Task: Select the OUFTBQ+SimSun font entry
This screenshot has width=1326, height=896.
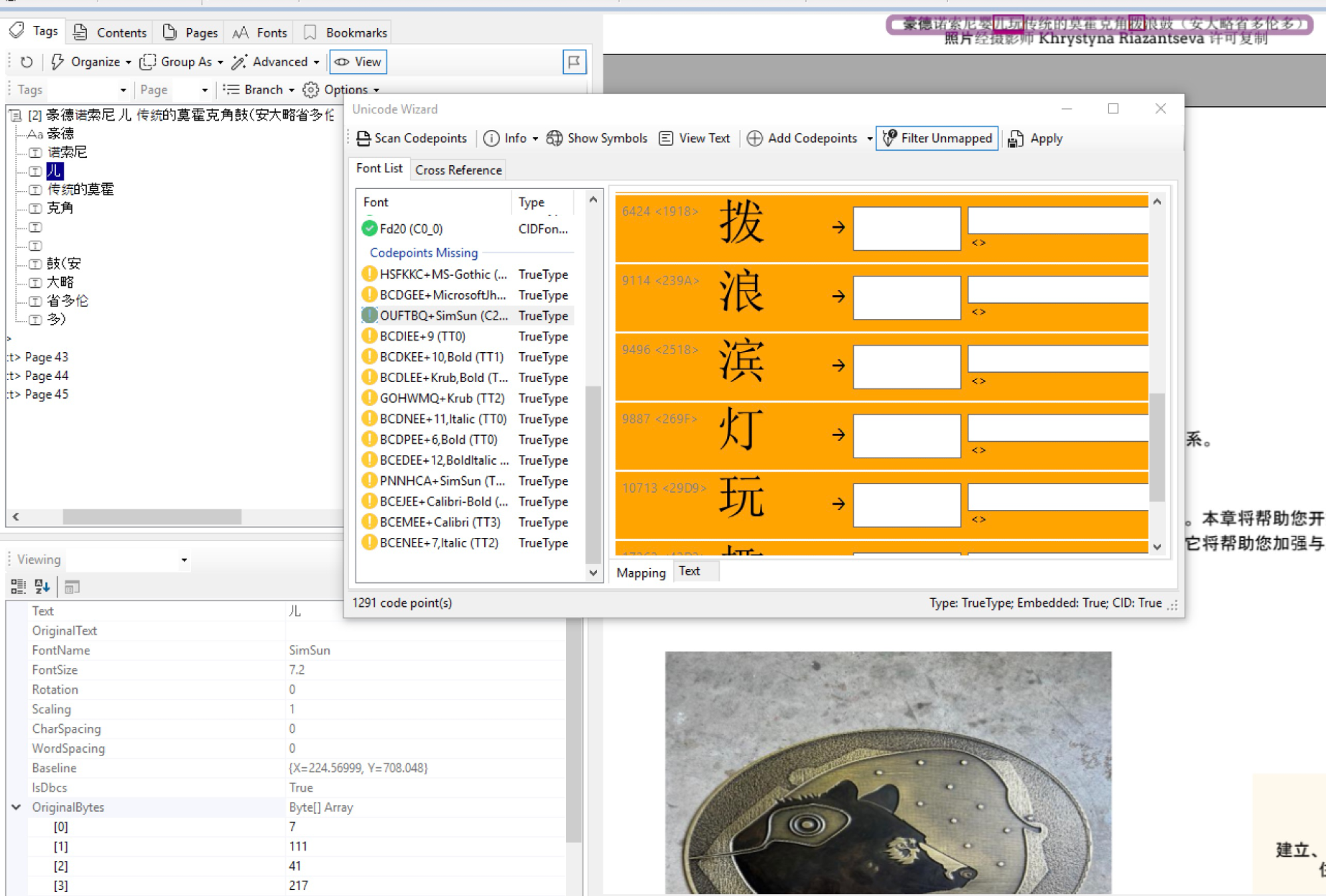Action: [x=443, y=316]
